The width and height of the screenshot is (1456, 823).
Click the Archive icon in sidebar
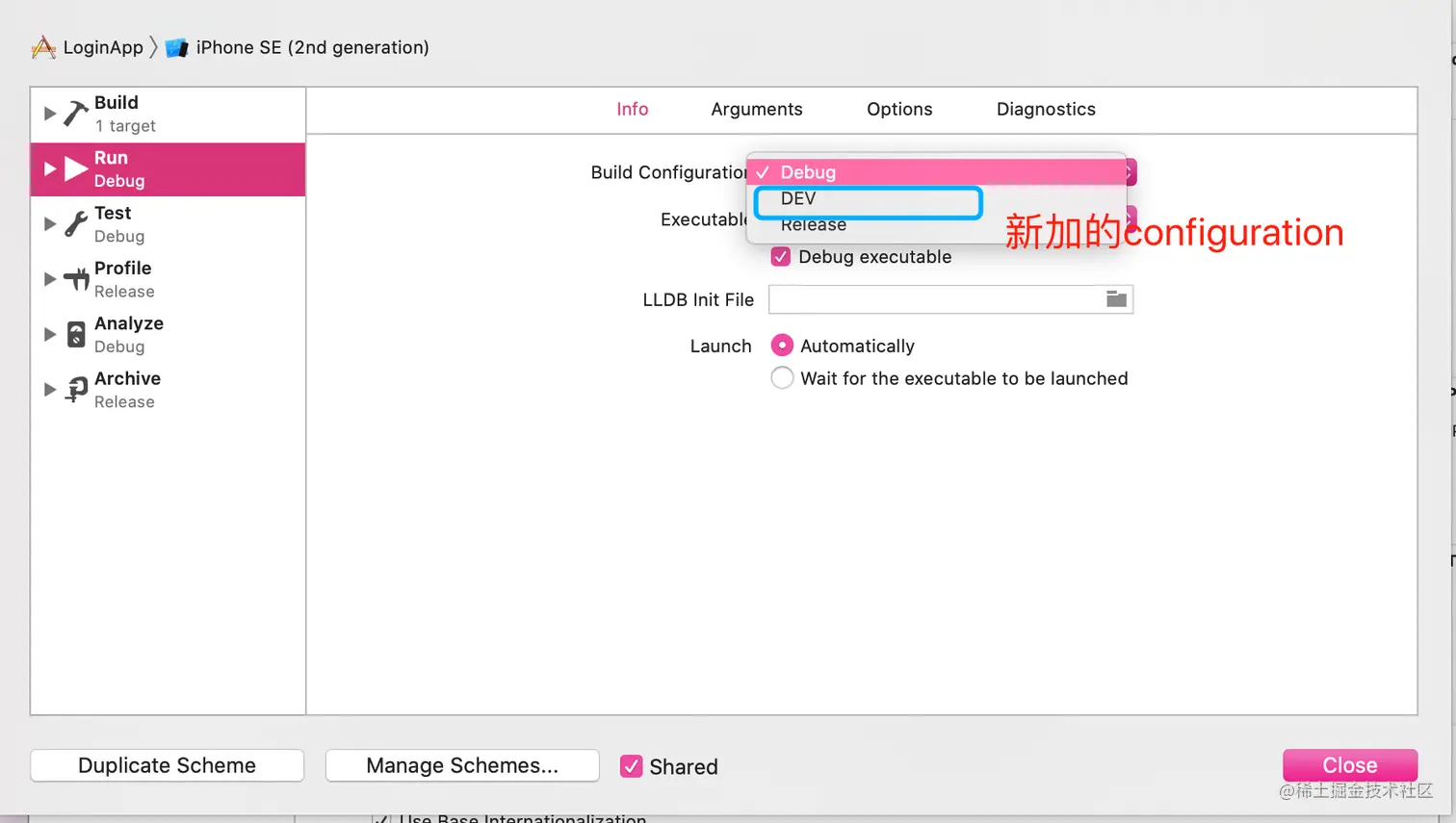[x=76, y=390]
